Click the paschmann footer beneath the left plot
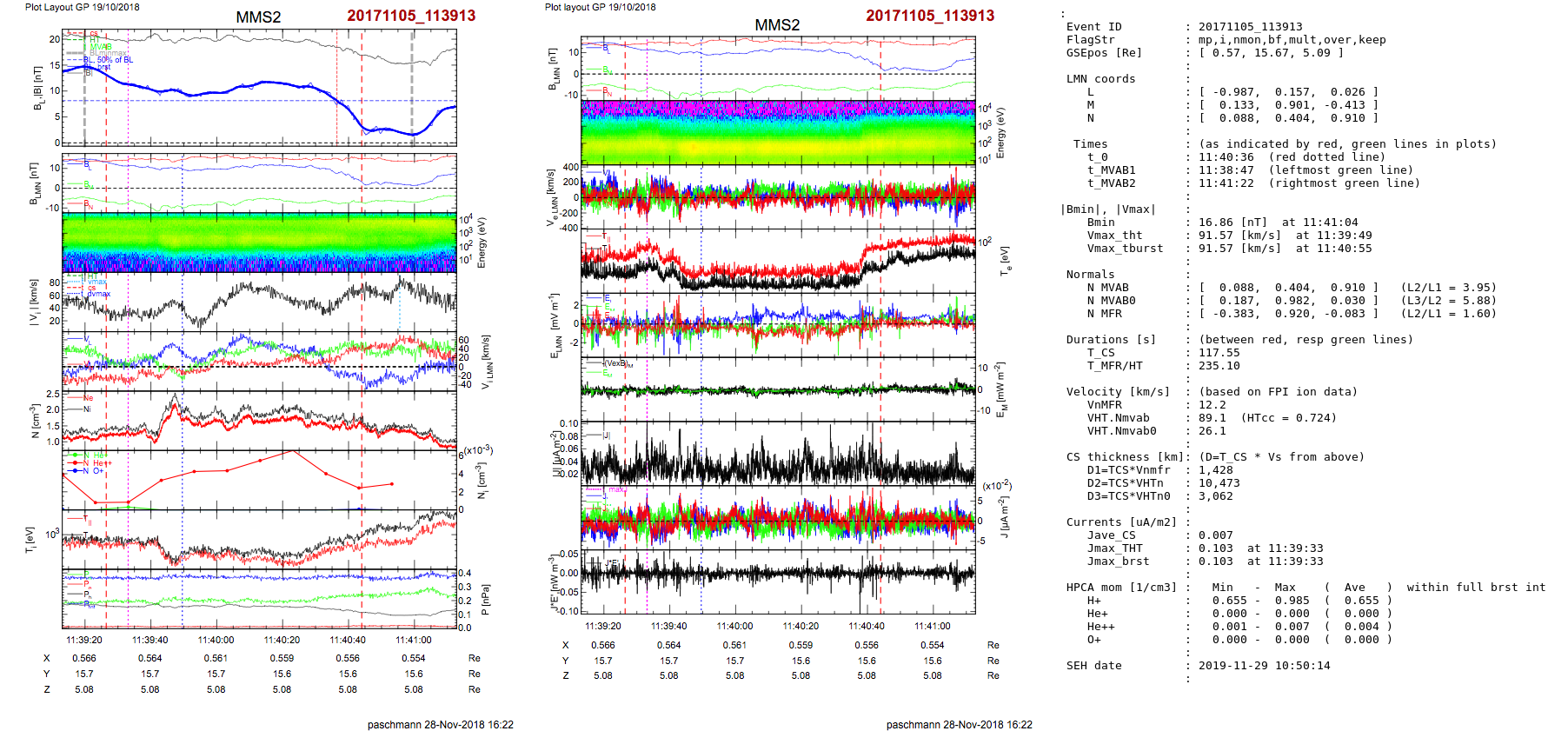 [440, 724]
